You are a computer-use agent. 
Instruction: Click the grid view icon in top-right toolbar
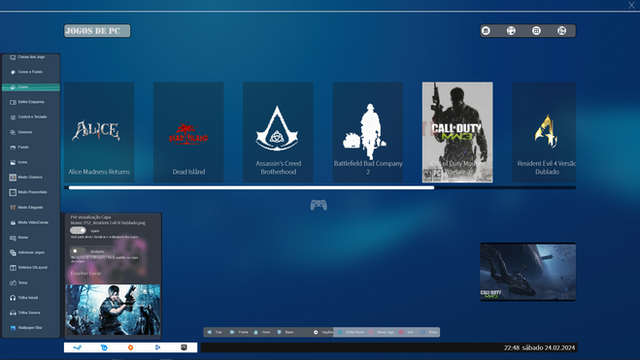[536, 31]
